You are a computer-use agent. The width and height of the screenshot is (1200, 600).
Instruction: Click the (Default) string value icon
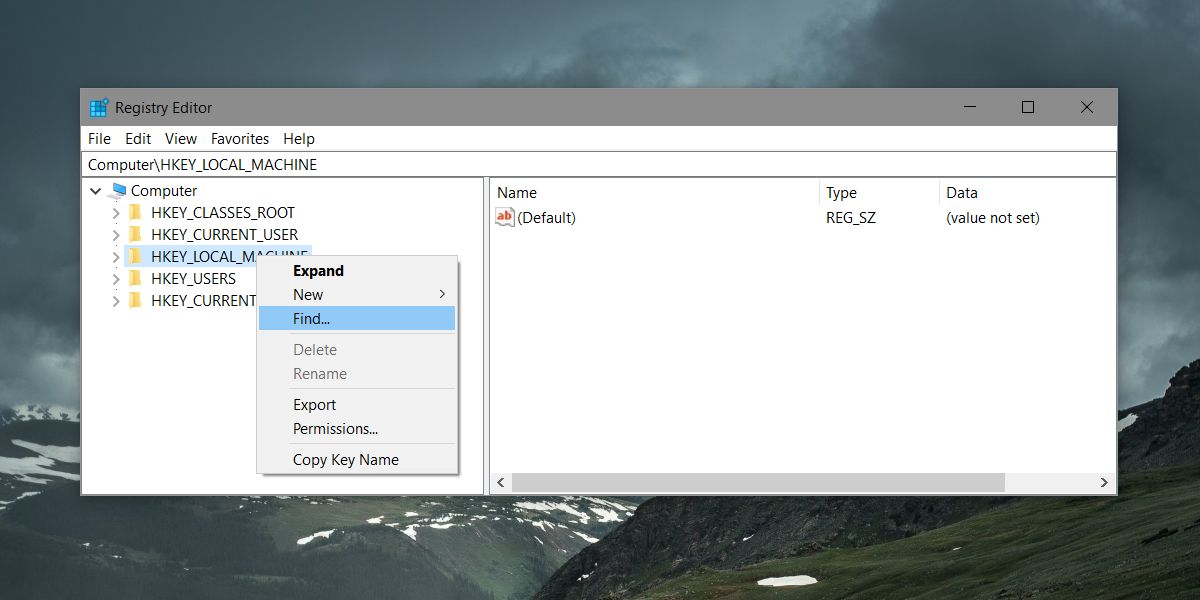505,217
